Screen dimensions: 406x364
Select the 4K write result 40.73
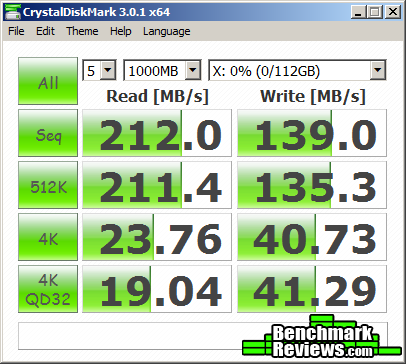[x=312, y=237]
